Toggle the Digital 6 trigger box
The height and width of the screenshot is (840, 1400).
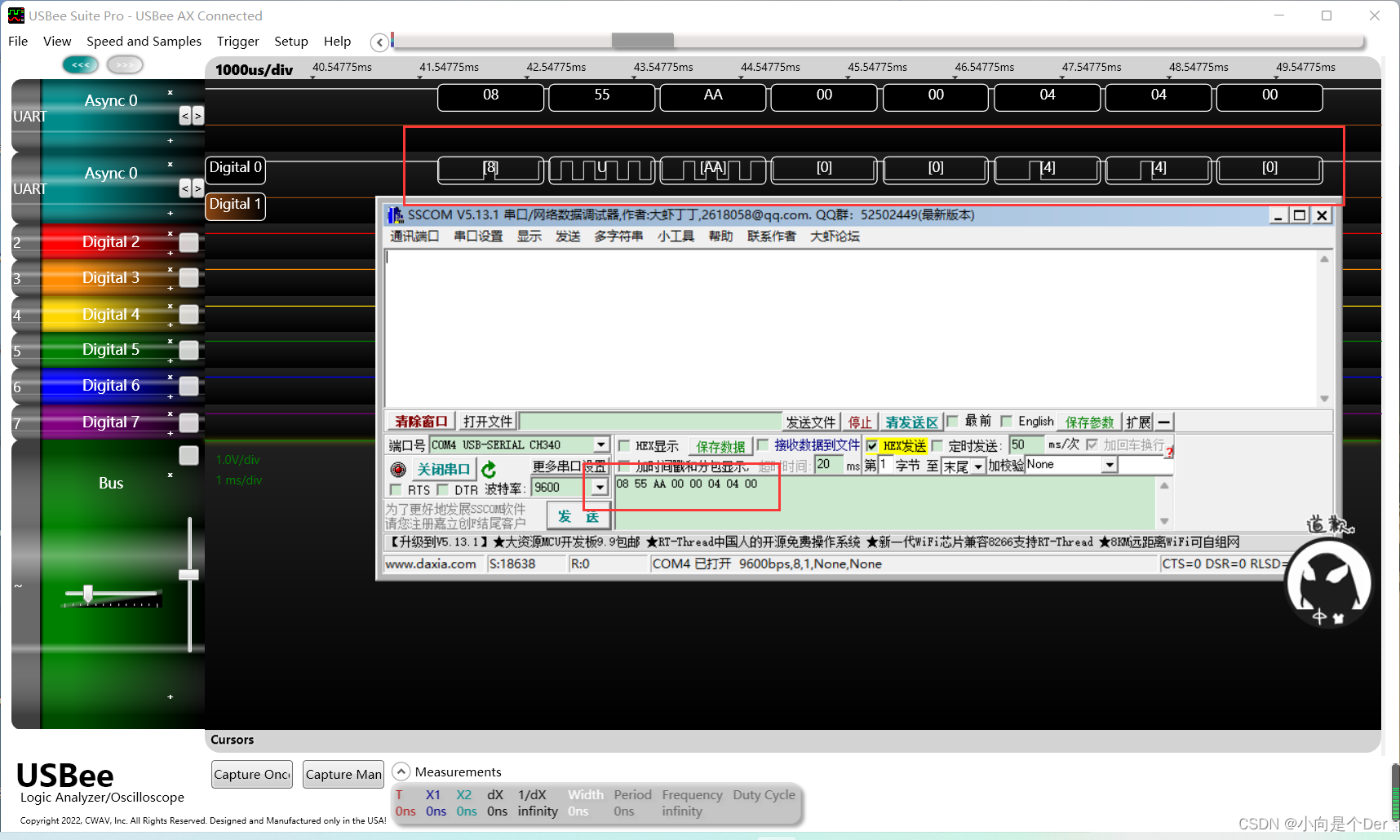click(x=188, y=386)
